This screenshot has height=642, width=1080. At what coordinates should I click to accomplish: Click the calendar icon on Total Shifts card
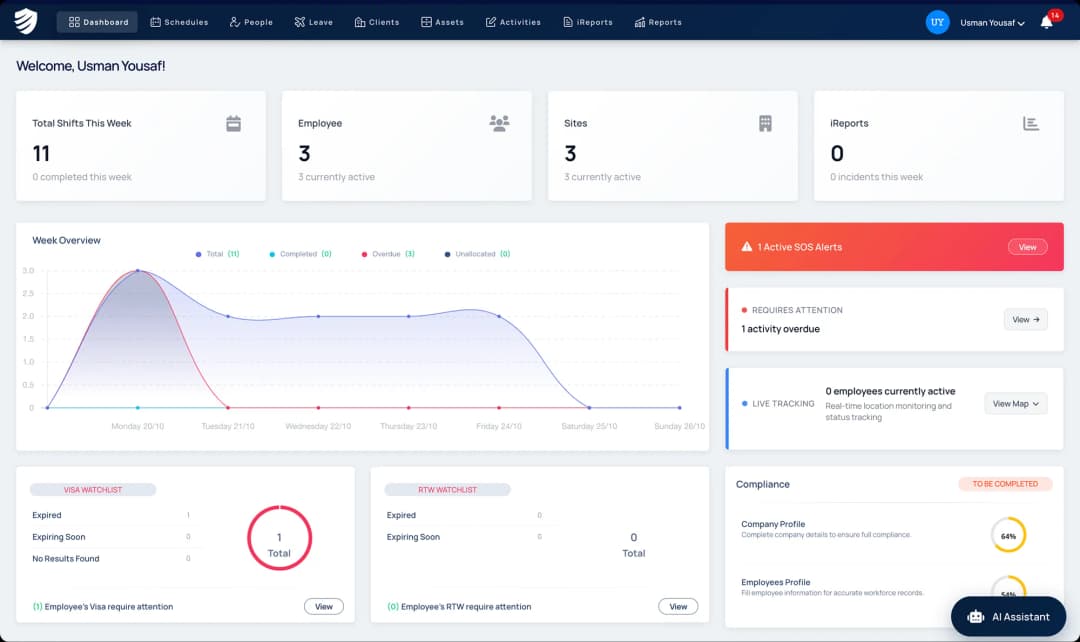coord(233,123)
